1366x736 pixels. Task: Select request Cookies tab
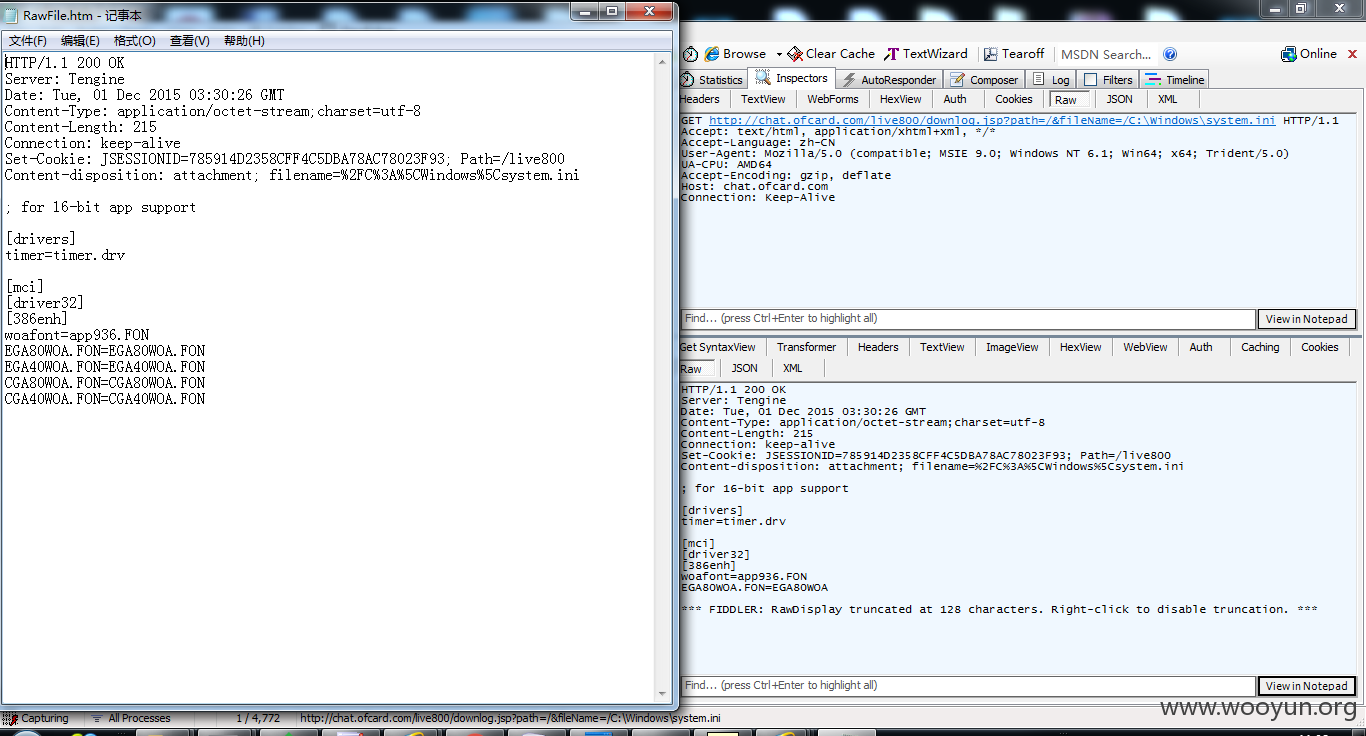1014,99
